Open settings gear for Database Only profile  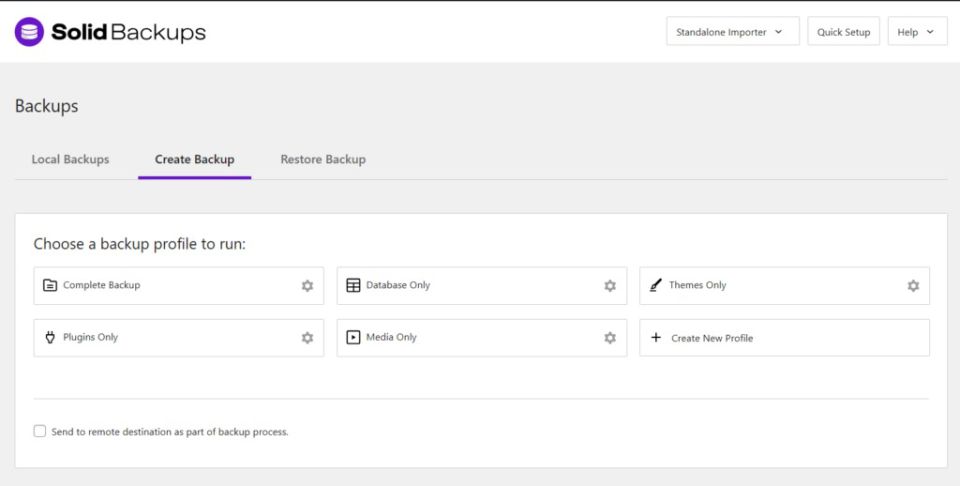click(x=610, y=286)
